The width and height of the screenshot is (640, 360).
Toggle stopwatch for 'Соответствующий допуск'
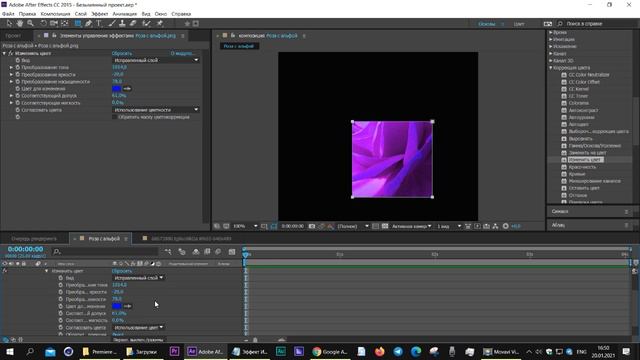pyautogui.click(x=18, y=96)
